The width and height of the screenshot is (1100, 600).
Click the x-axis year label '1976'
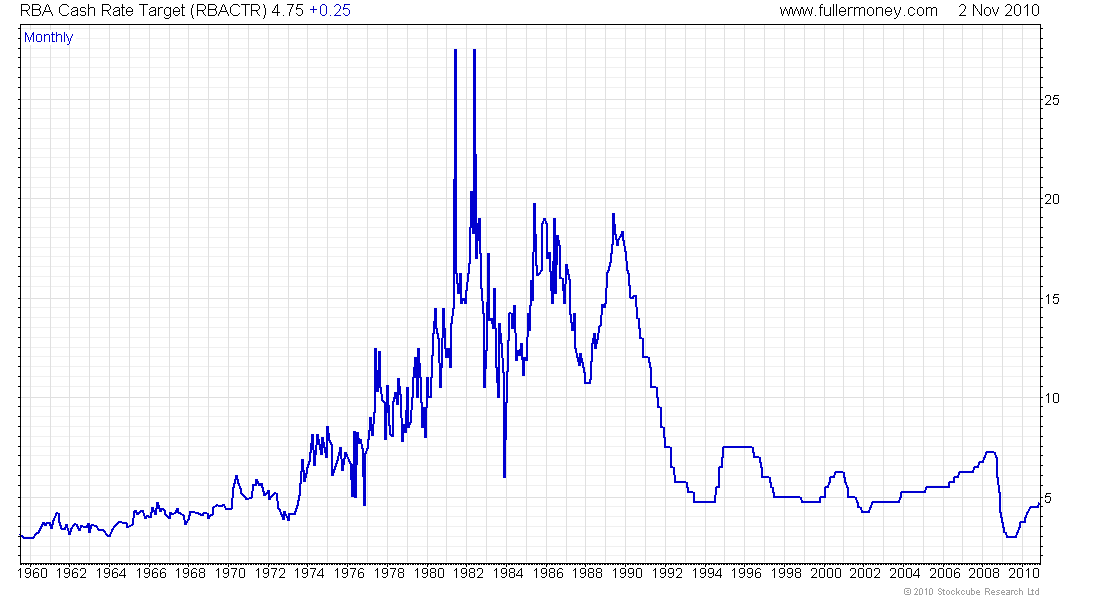coord(349,573)
